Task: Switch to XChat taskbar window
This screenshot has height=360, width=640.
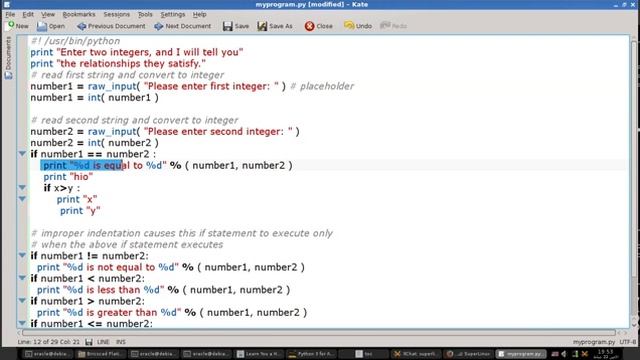Action: click(415, 354)
